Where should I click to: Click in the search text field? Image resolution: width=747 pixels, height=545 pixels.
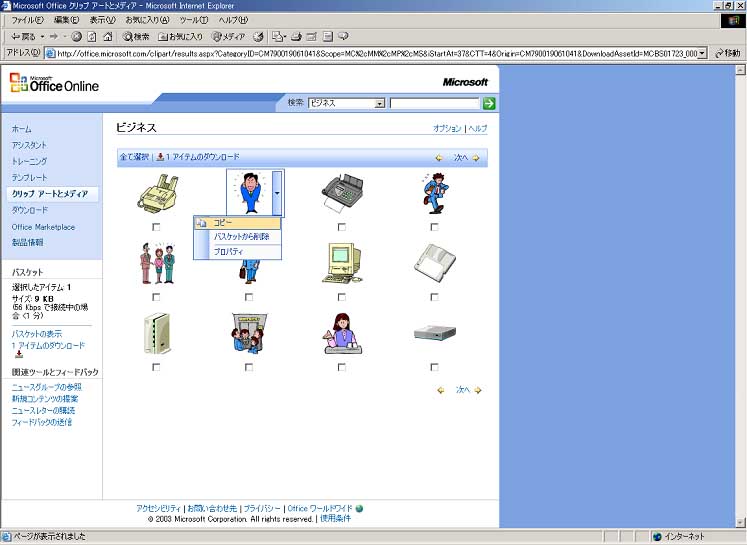pyautogui.click(x=434, y=103)
